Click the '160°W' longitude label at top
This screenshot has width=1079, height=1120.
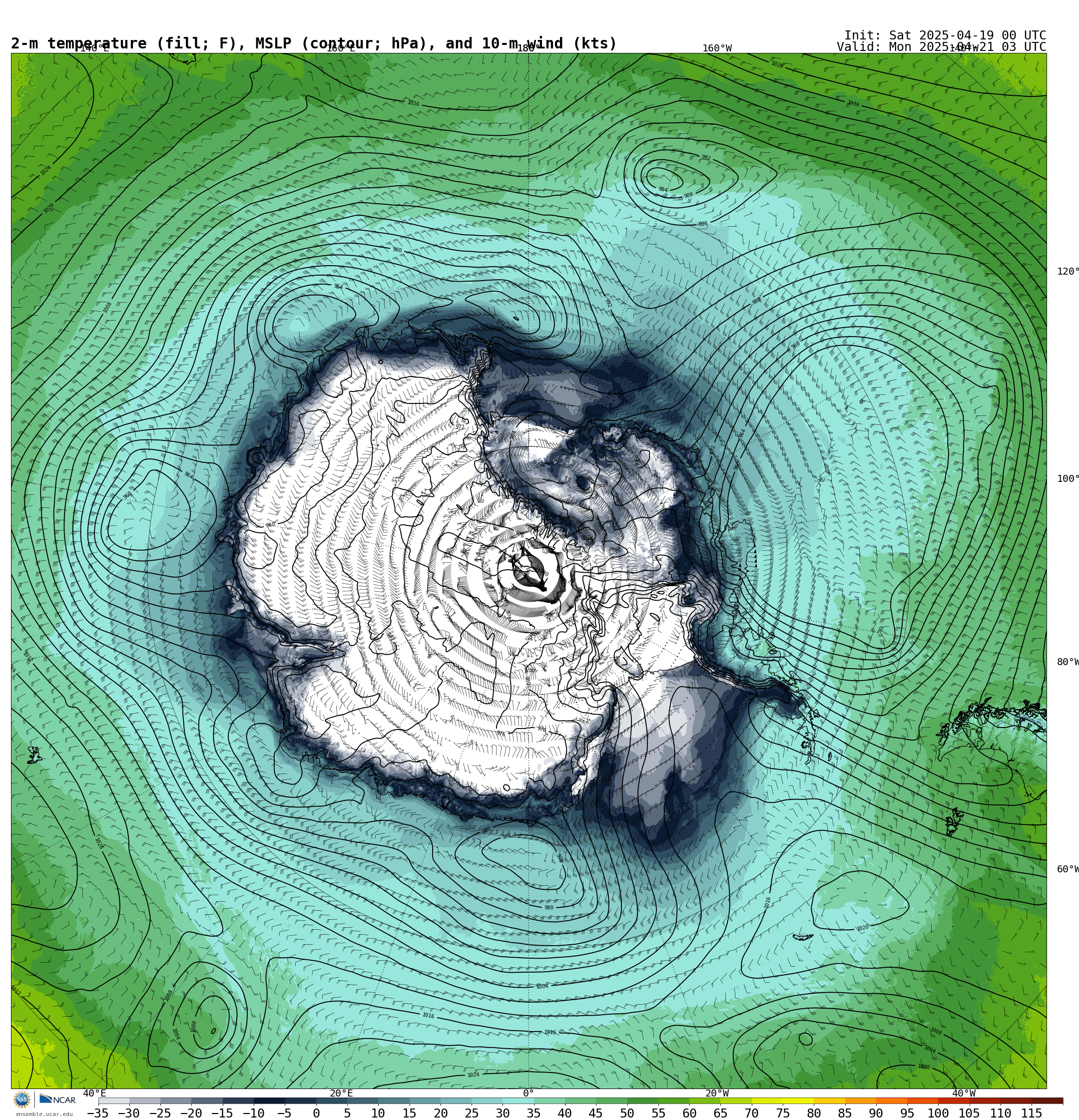(x=717, y=48)
